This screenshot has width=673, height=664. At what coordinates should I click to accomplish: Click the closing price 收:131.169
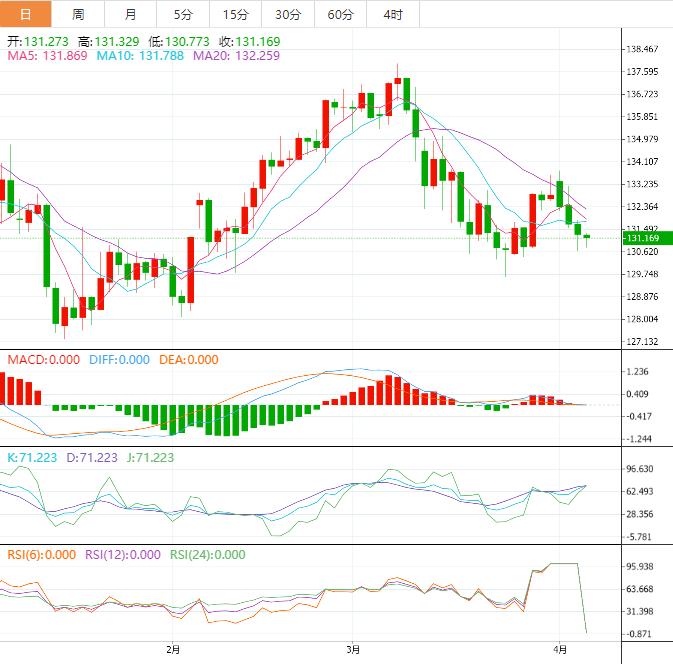tap(250, 42)
